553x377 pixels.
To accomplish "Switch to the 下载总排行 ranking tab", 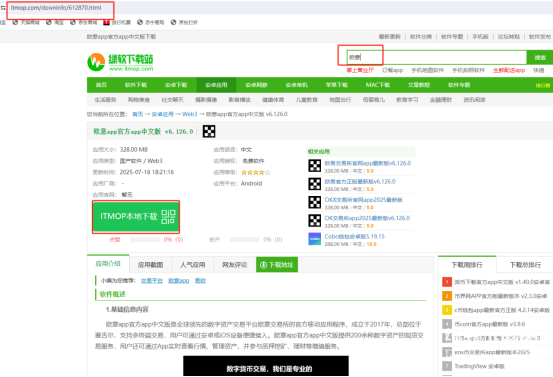I will (x=525, y=265).
